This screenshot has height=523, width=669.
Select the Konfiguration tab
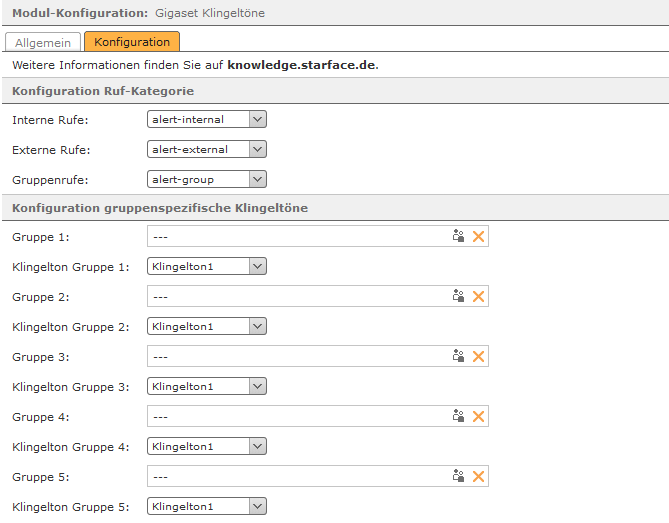click(x=132, y=41)
